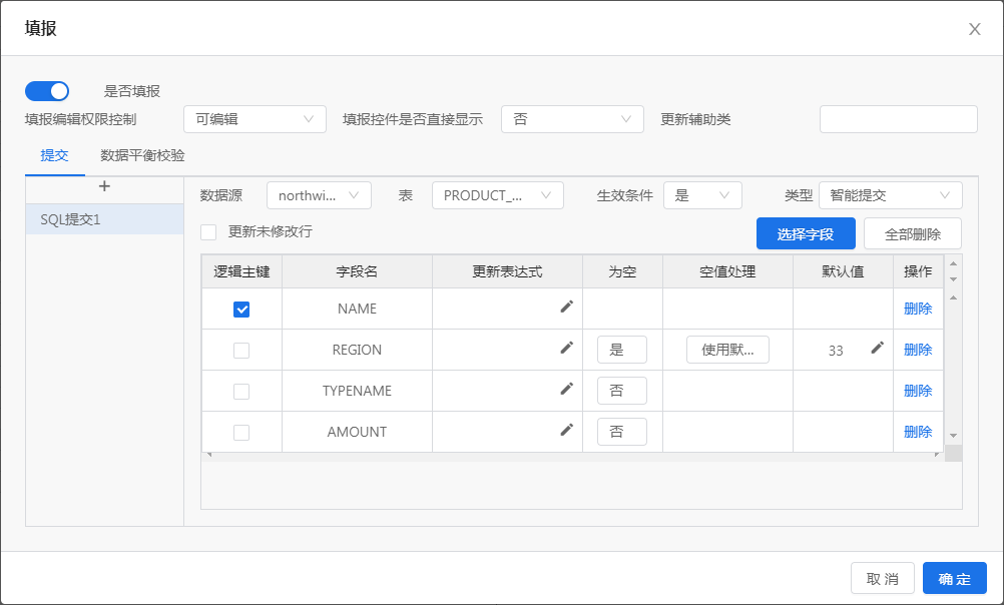Edit update expression for TYPENAME row

(x=567, y=389)
